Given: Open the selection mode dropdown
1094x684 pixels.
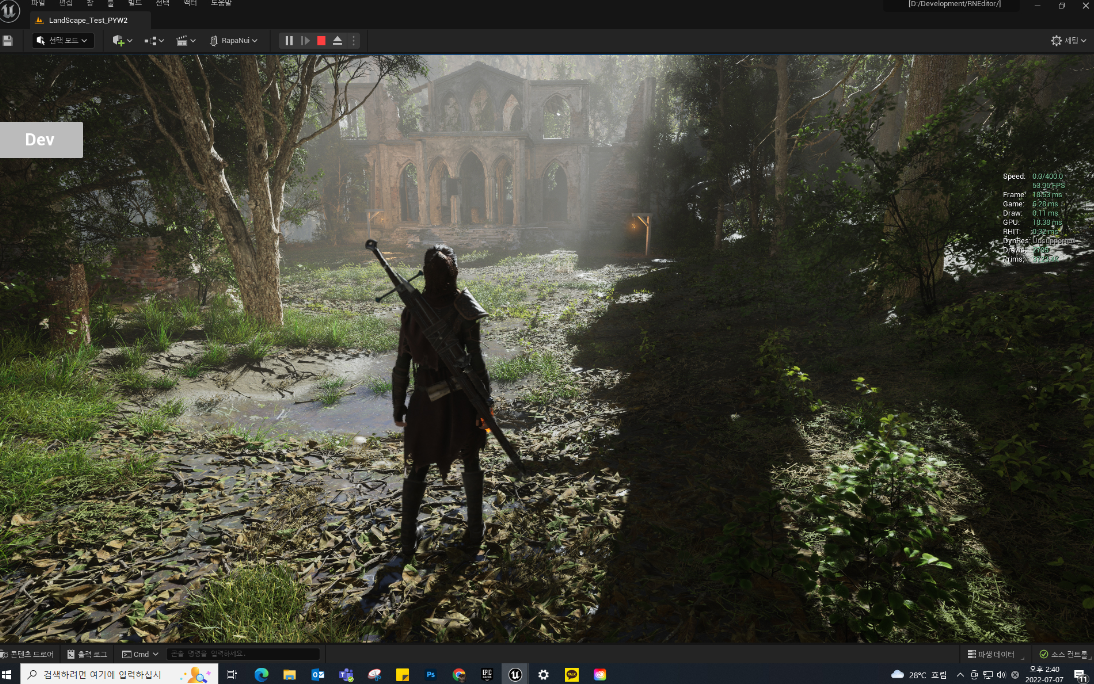Looking at the screenshot, I should tap(63, 40).
